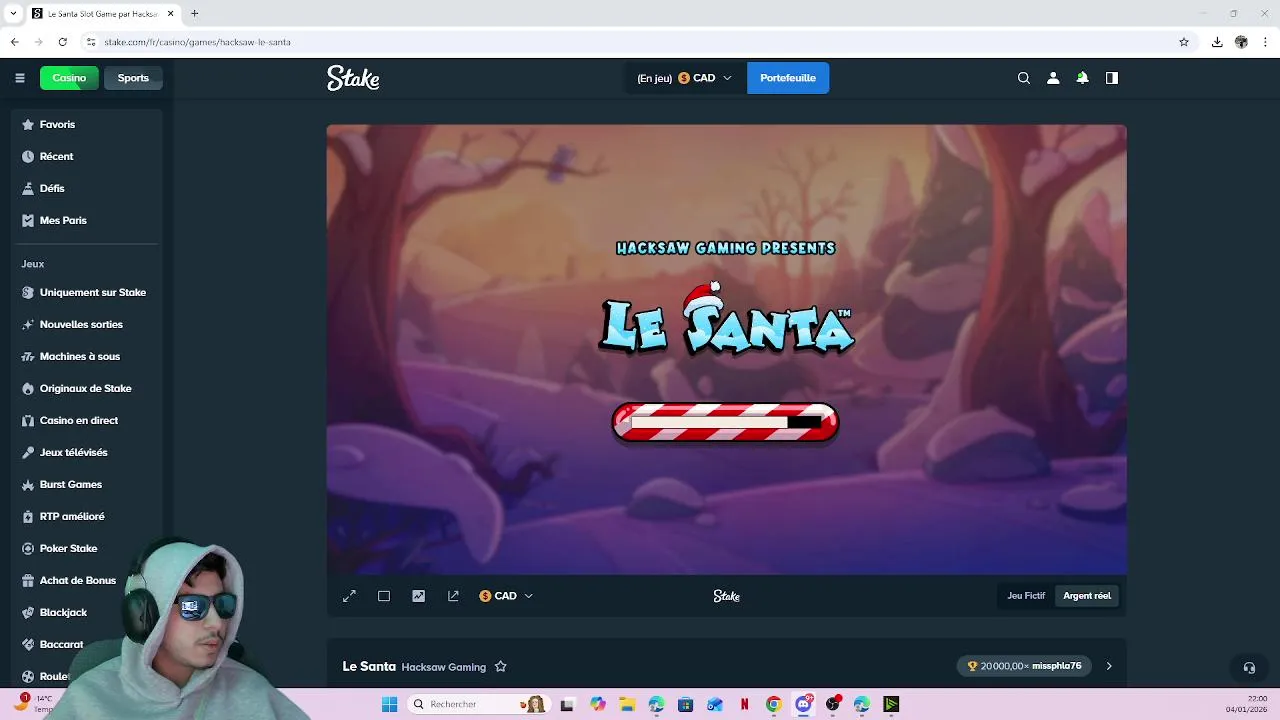This screenshot has width=1280, height=720.
Task: Open live support headset icon
Action: click(1249, 667)
